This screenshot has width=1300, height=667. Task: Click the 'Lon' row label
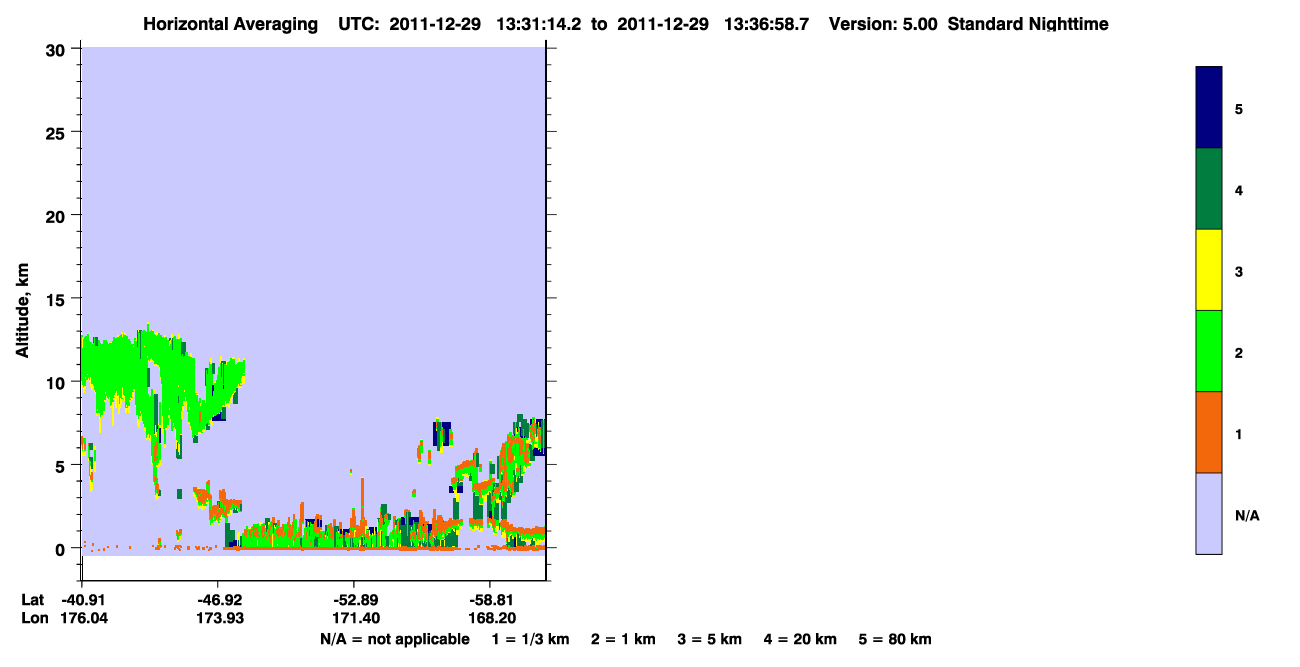[34, 619]
